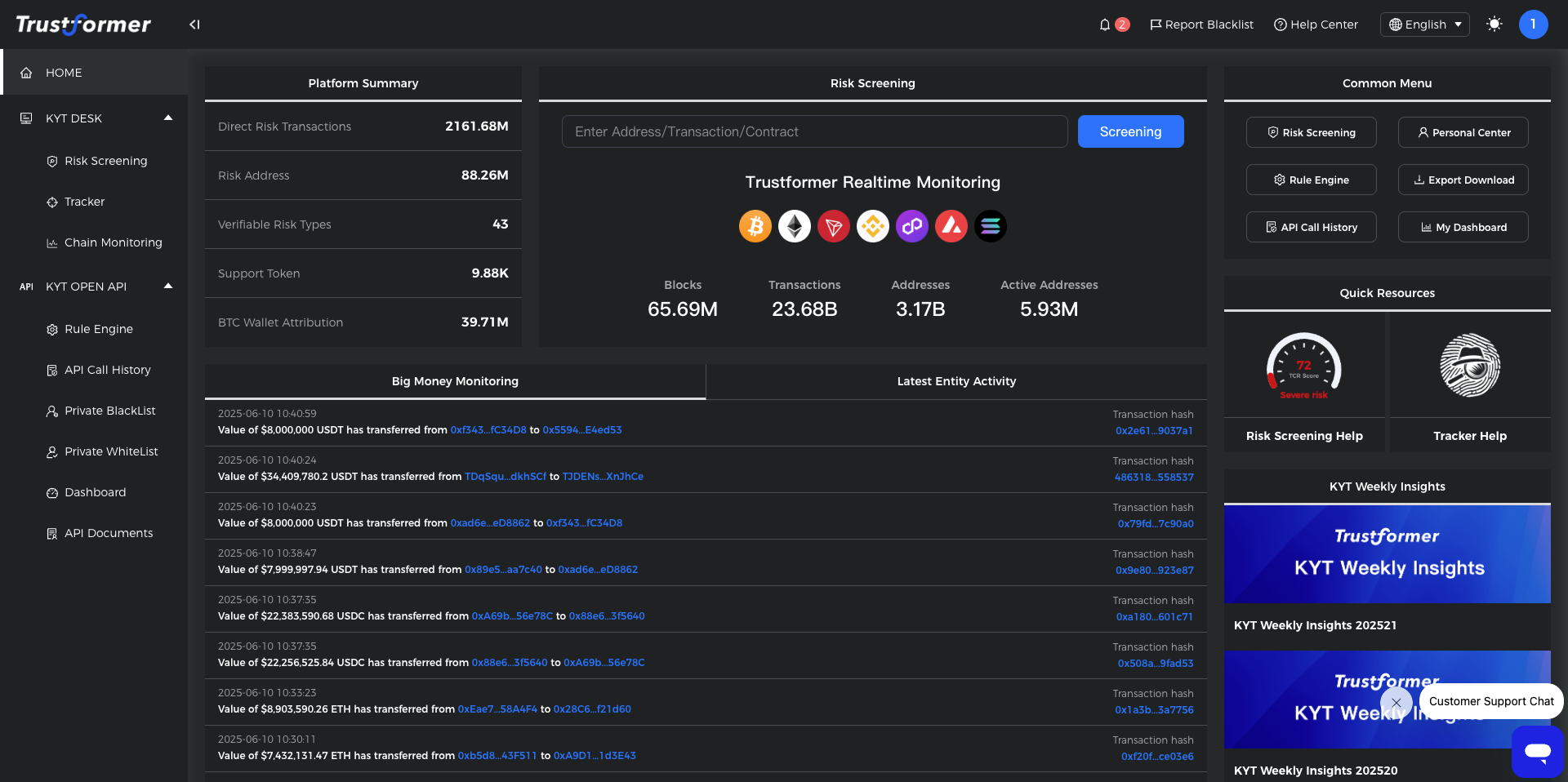The width and height of the screenshot is (1568, 782).
Task: Click My Dashboard button
Action: click(x=1463, y=227)
